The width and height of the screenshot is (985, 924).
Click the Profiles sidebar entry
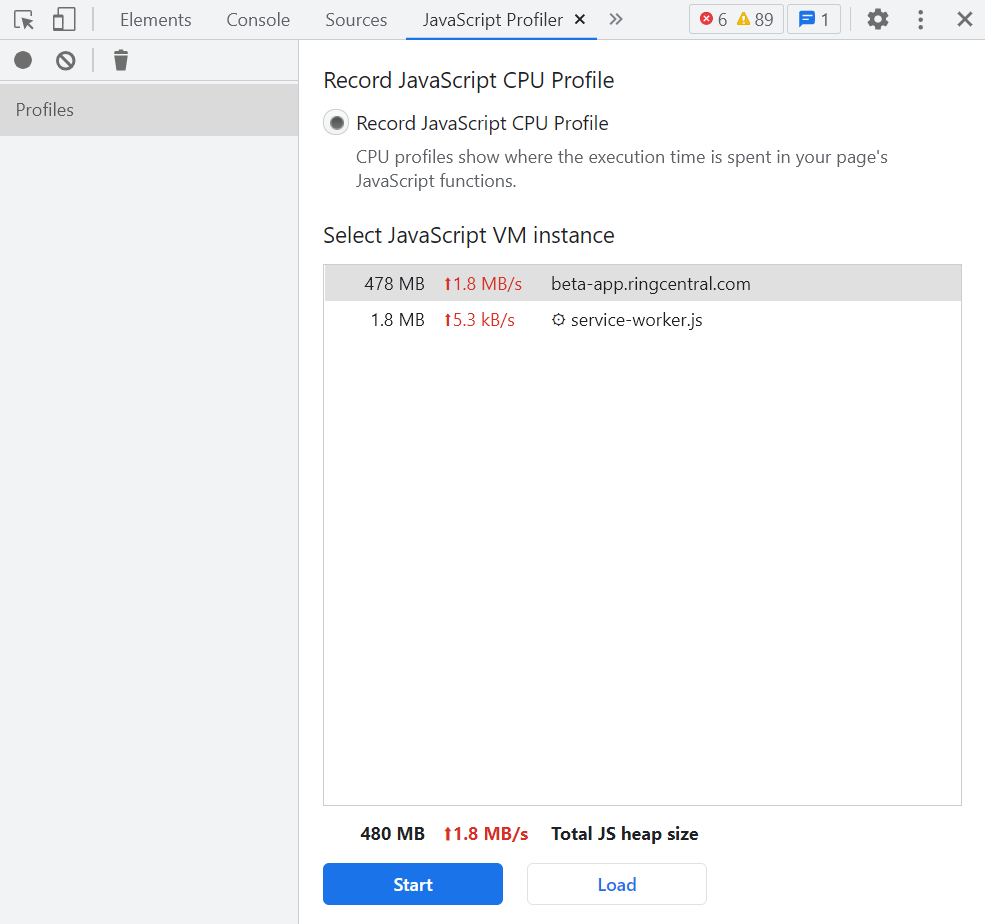(46, 110)
